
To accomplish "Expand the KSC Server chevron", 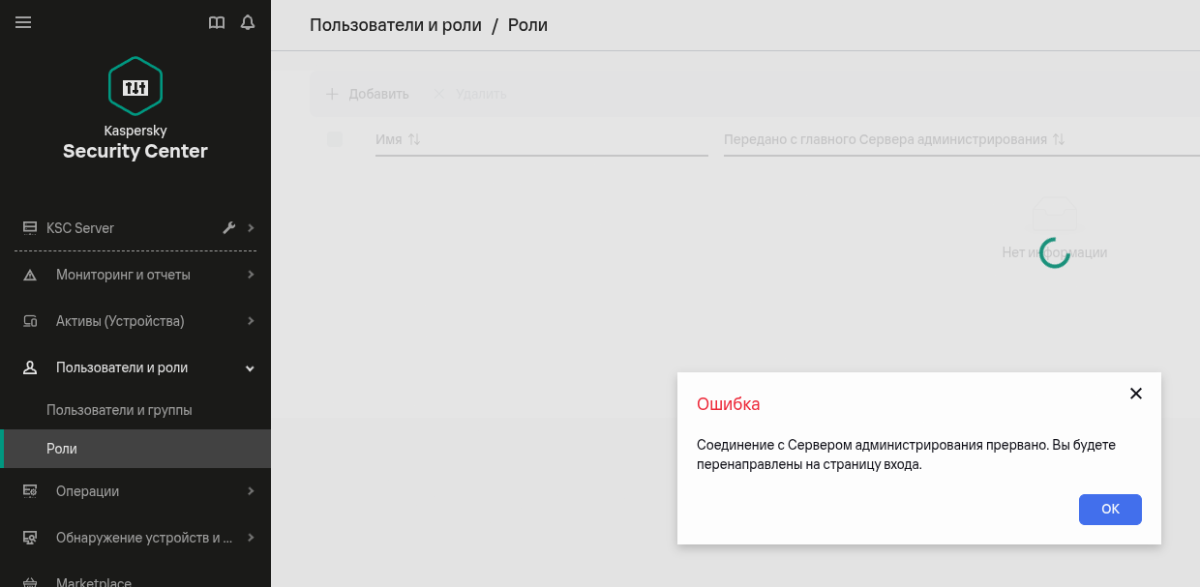I will (251, 228).
